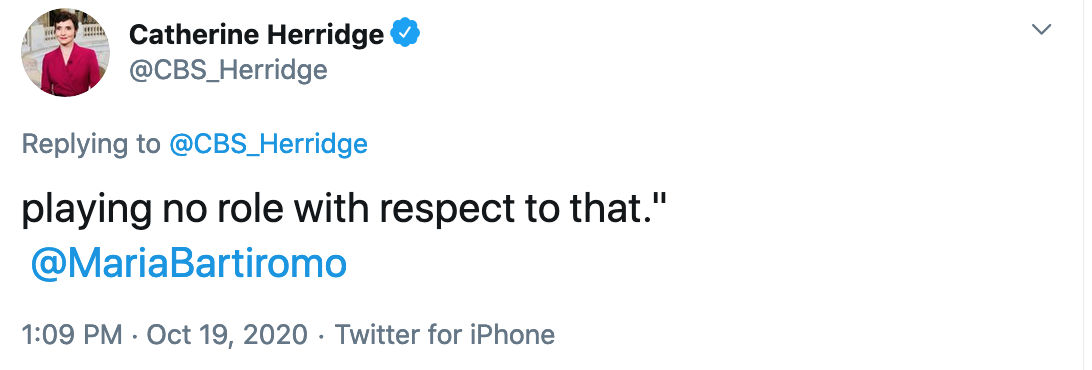Image resolution: width=1092 pixels, height=370 pixels.
Task: Open the @MariaBartiromo mention
Action: click(189, 264)
